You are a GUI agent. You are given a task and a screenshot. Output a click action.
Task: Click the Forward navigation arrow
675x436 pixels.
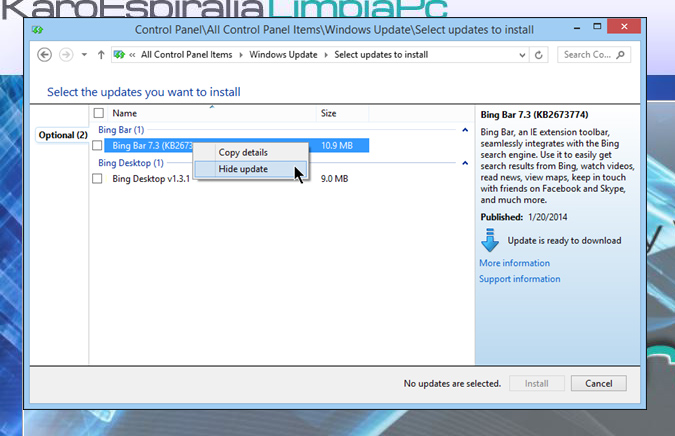click(66, 55)
